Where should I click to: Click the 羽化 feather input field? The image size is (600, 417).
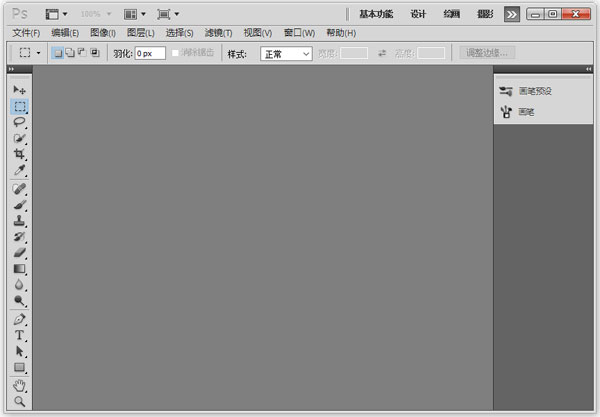click(150, 53)
